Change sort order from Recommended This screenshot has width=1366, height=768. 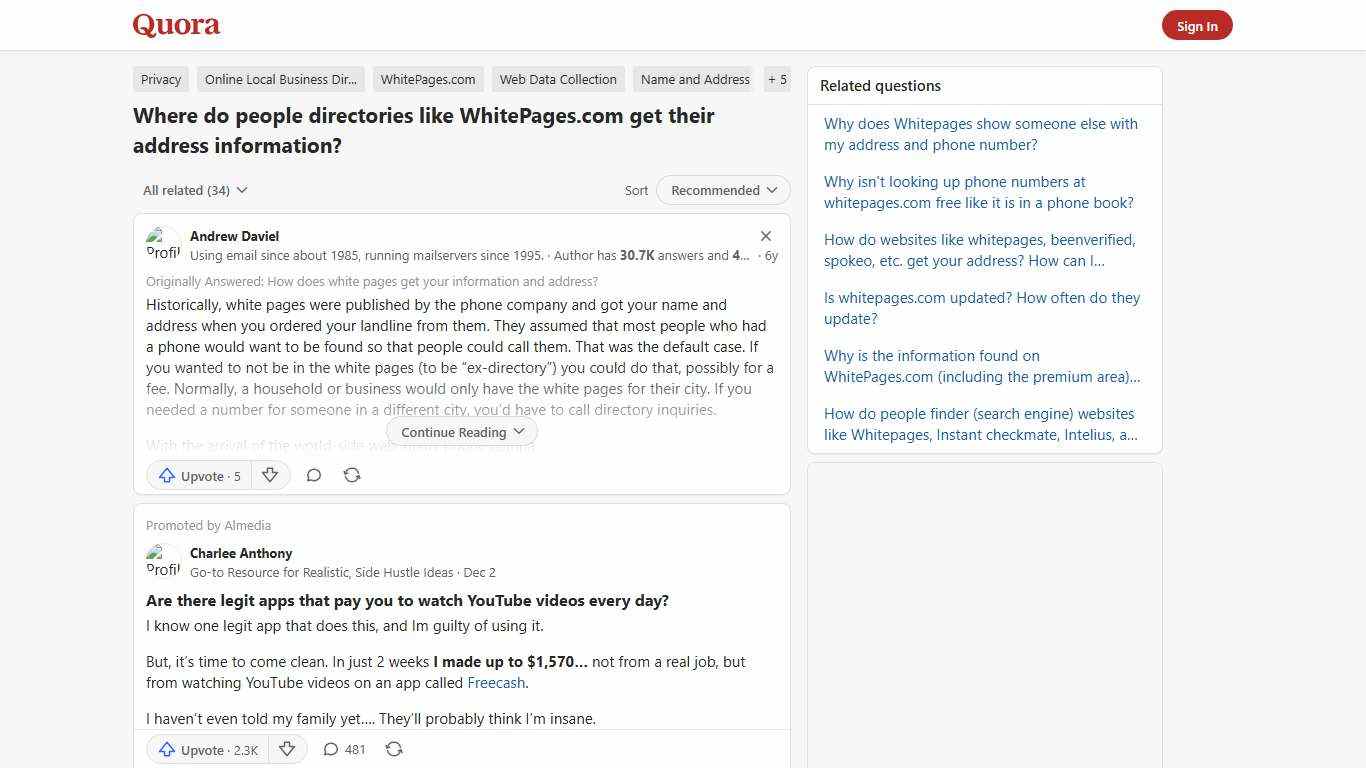click(x=722, y=190)
